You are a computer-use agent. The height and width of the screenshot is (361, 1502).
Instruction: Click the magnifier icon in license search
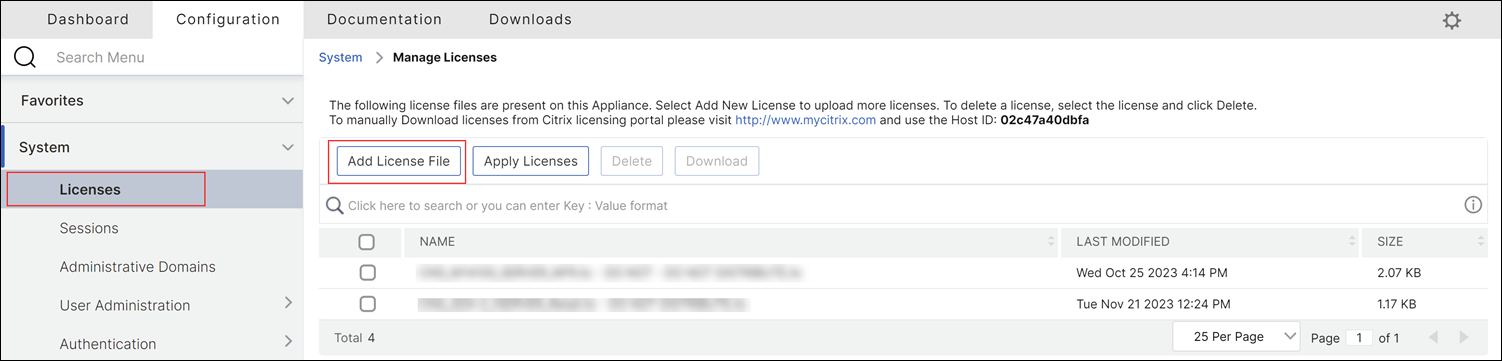point(336,205)
